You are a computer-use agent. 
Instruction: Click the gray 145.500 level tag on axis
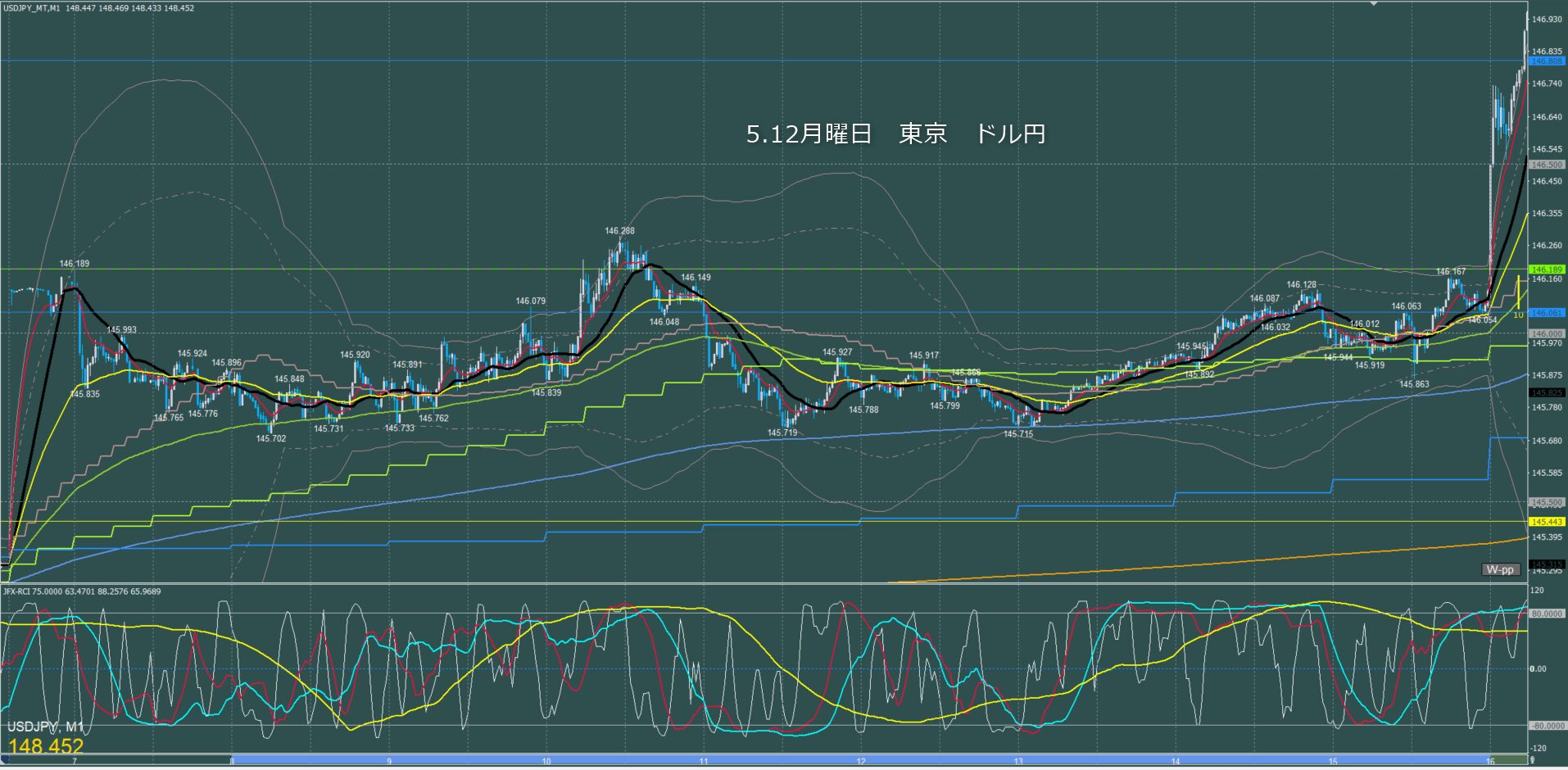pyautogui.click(x=1547, y=502)
